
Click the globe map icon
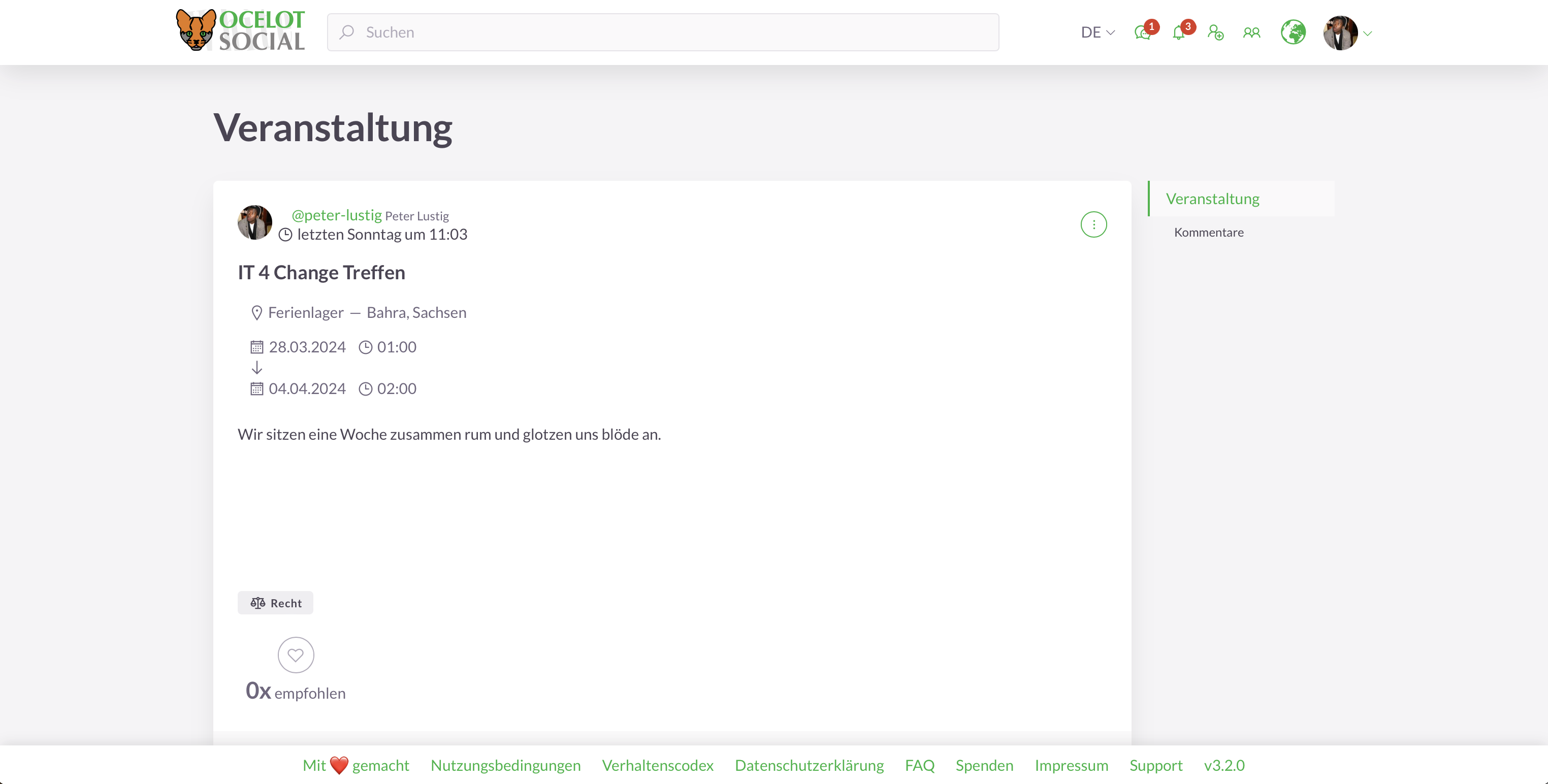[x=1293, y=32]
